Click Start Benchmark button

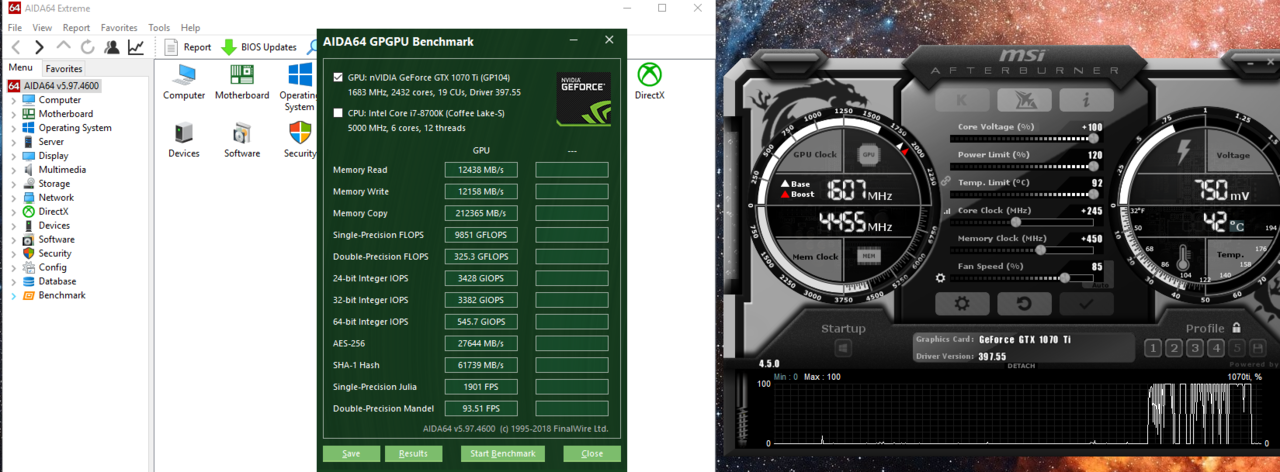503,454
